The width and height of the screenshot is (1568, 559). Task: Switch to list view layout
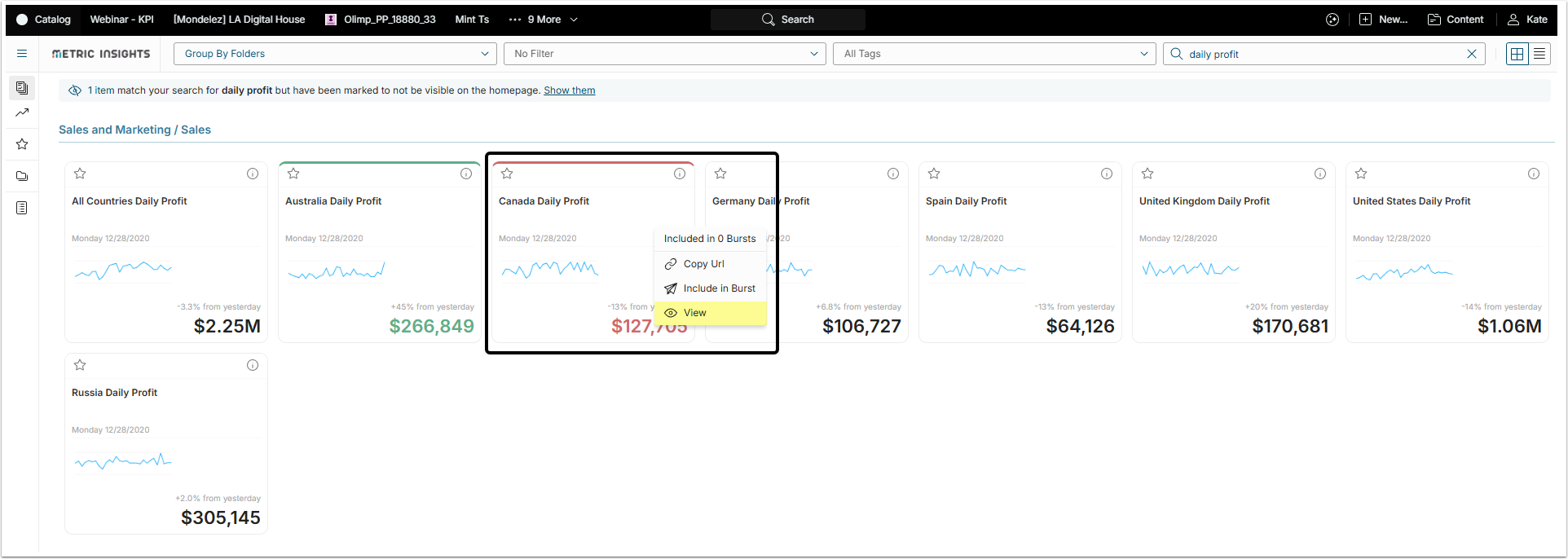(x=1539, y=54)
